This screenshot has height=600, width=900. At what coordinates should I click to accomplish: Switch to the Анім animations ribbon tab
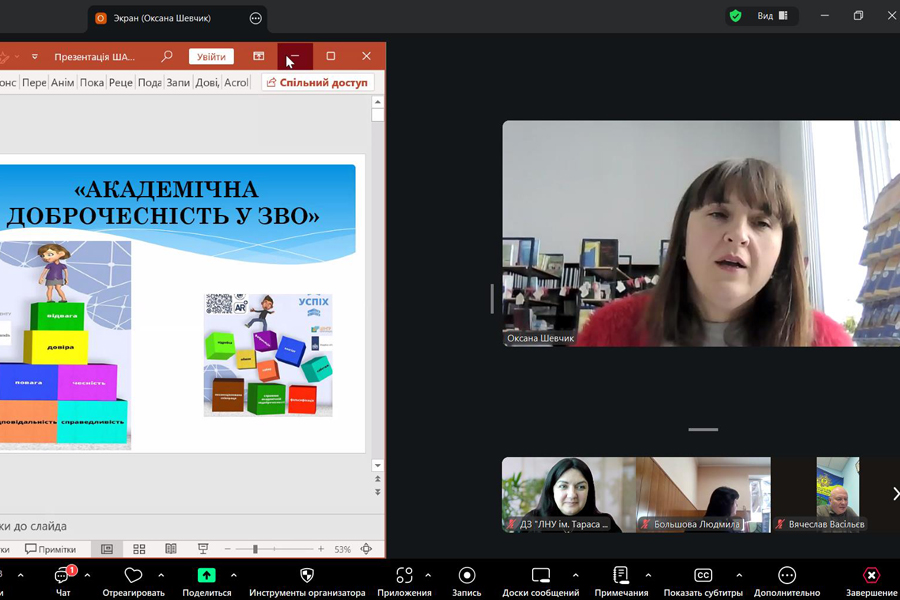62,83
